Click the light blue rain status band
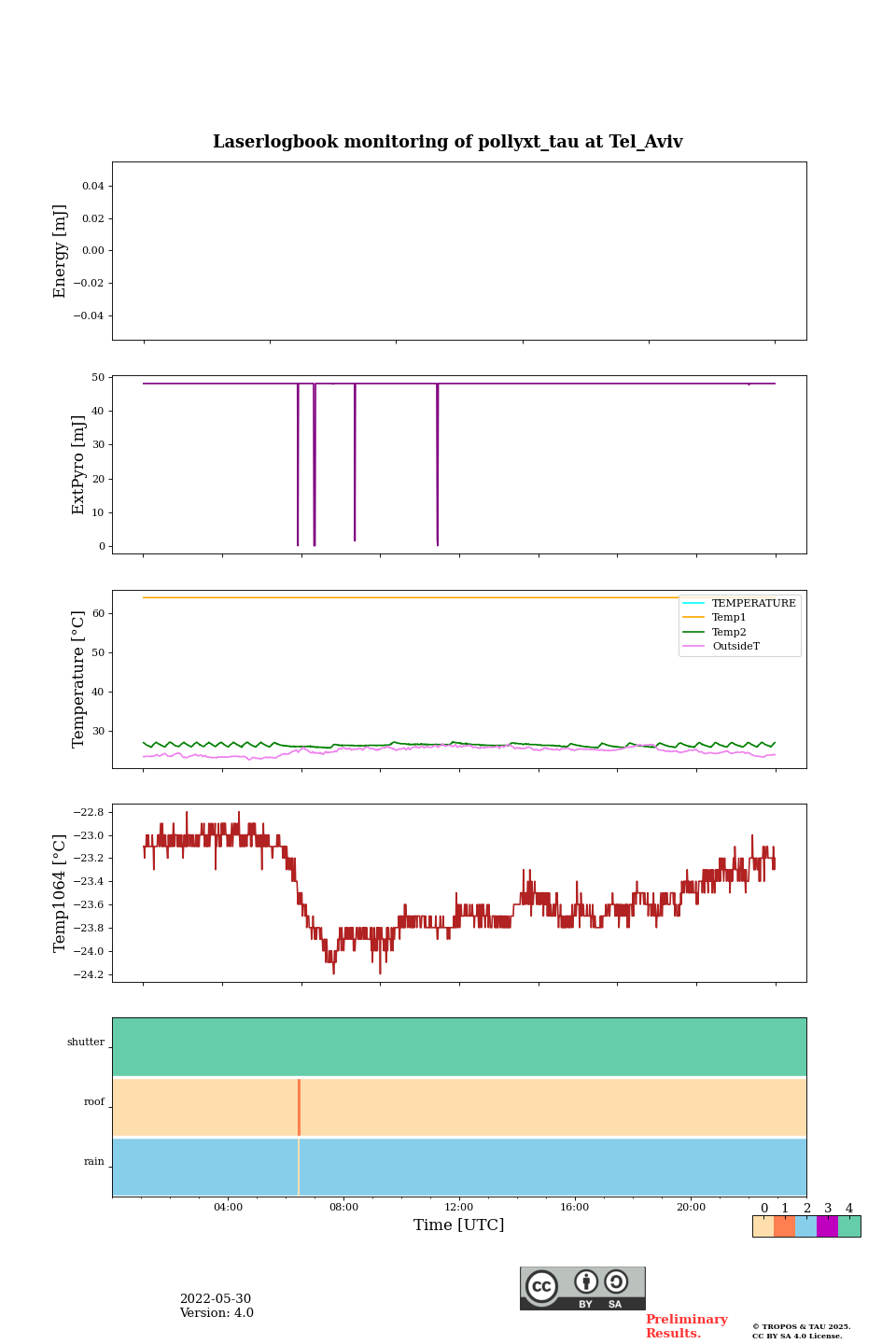Image resolution: width=896 pixels, height=1344 pixels. [459, 1167]
